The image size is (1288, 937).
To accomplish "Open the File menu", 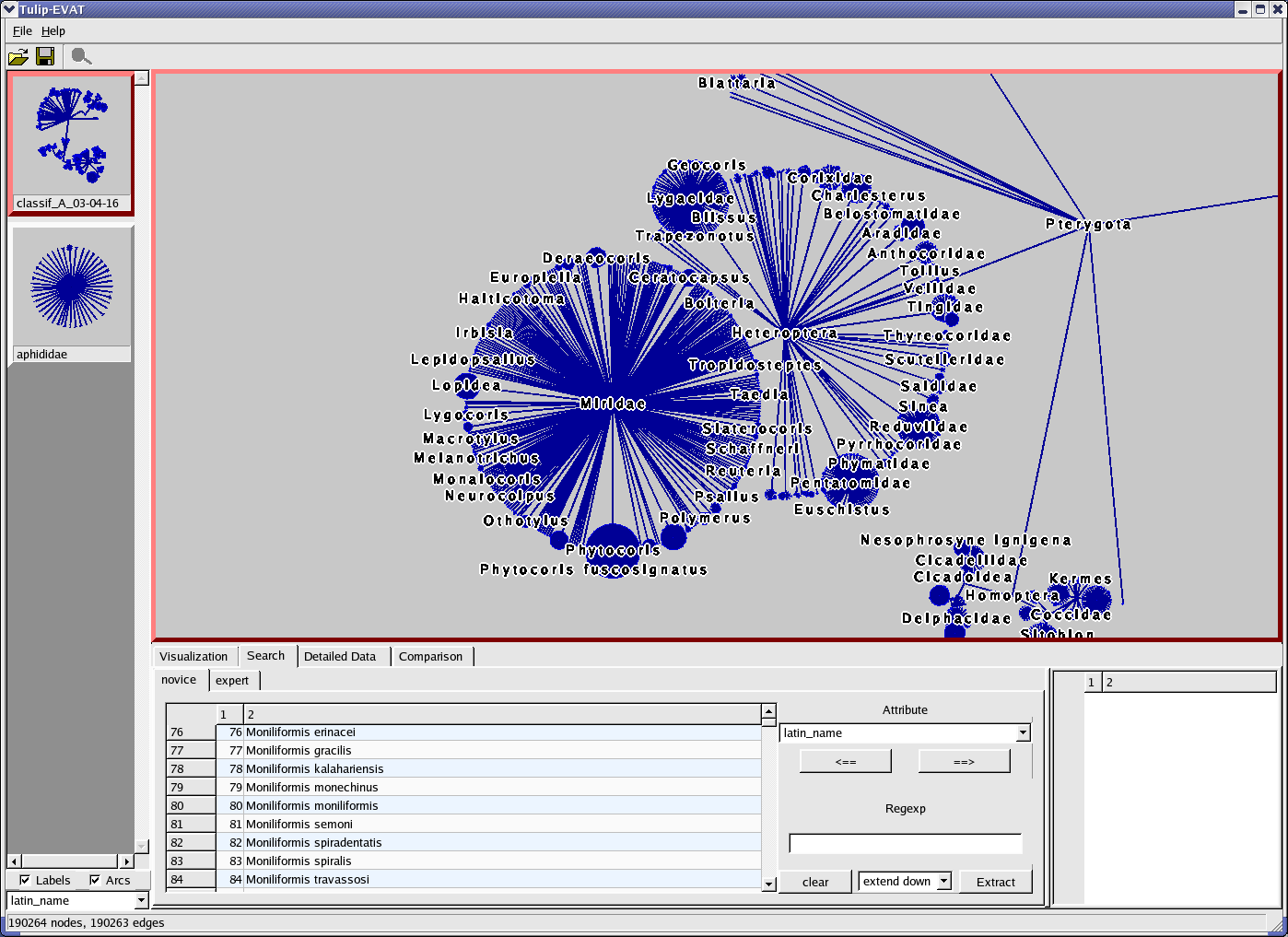I will (22, 30).
